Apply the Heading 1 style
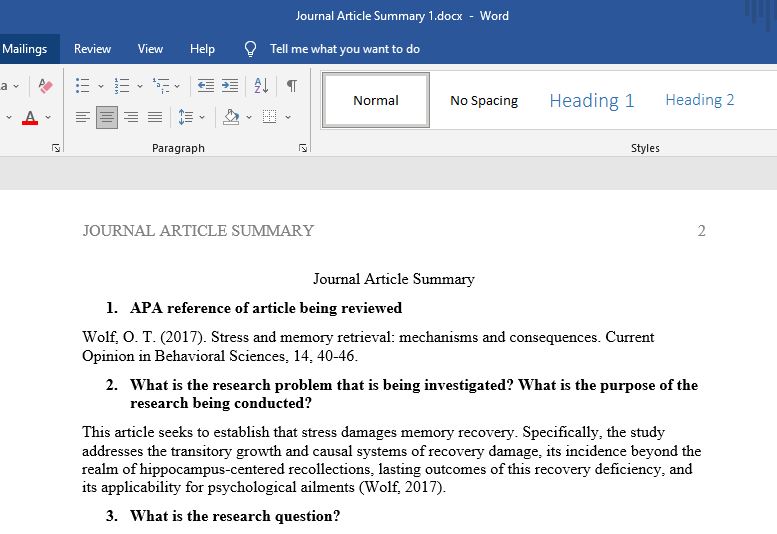Viewport: 777px width, 534px height. [x=592, y=100]
